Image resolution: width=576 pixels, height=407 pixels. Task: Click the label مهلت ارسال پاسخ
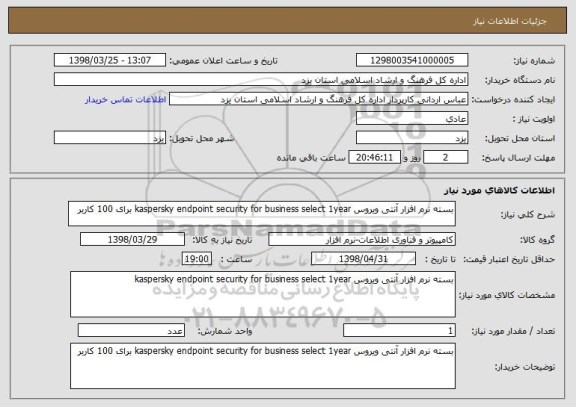[518, 158]
